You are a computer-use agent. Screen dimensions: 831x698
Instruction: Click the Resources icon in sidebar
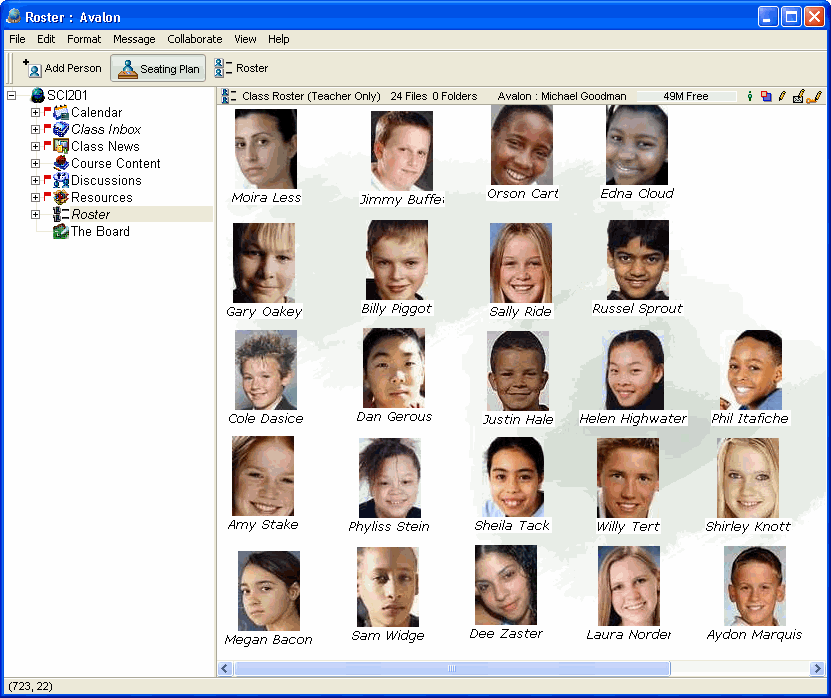coord(61,198)
